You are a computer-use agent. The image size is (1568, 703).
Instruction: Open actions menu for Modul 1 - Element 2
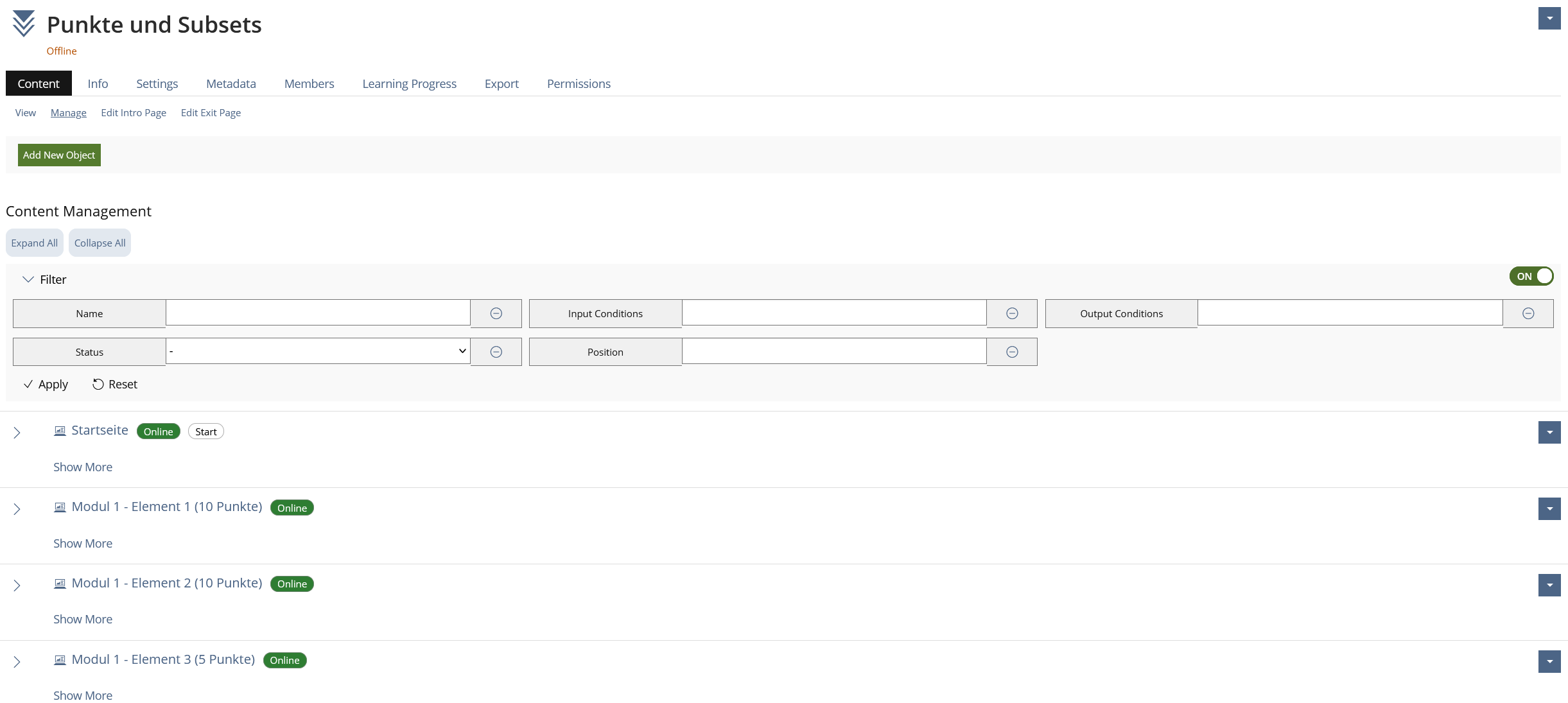[1549, 585]
